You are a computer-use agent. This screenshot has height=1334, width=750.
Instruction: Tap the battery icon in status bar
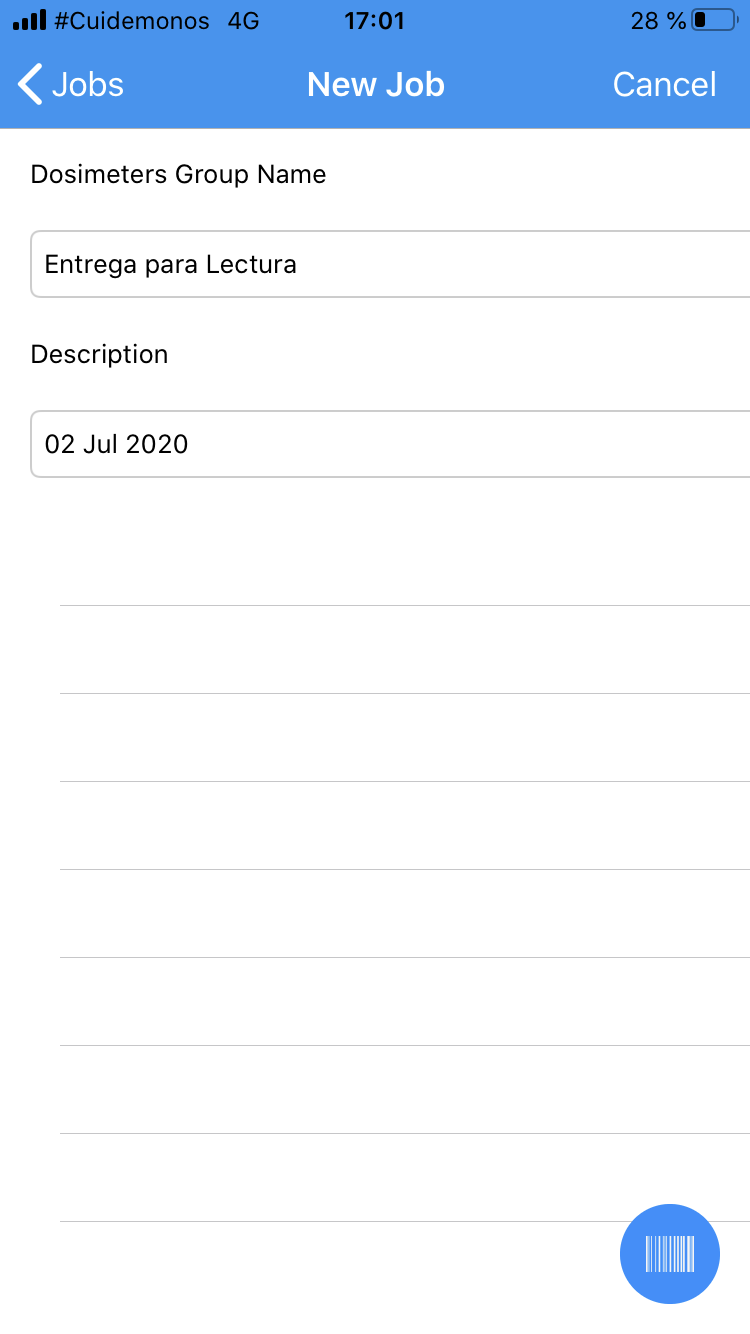click(x=713, y=20)
